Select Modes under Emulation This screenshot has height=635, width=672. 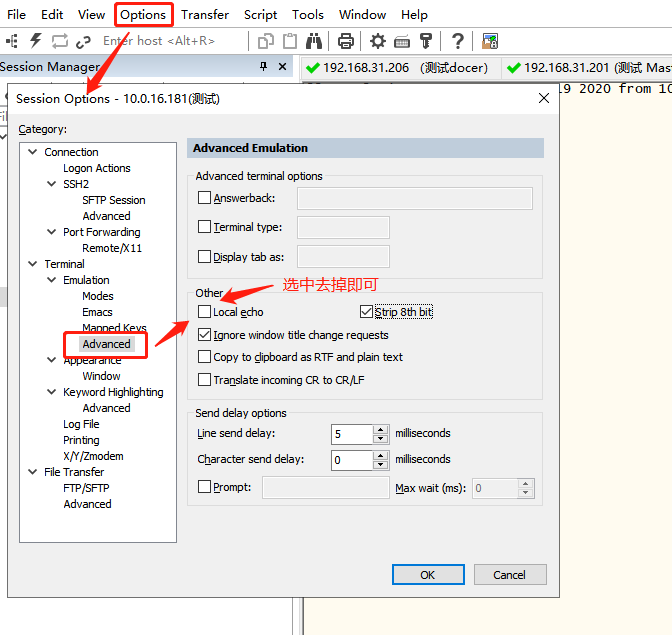[98, 296]
